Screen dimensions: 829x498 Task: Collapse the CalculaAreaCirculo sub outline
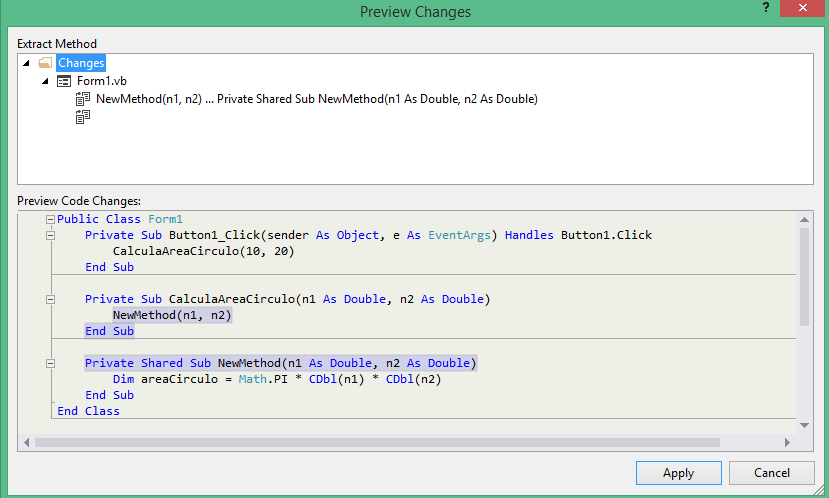point(50,299)
